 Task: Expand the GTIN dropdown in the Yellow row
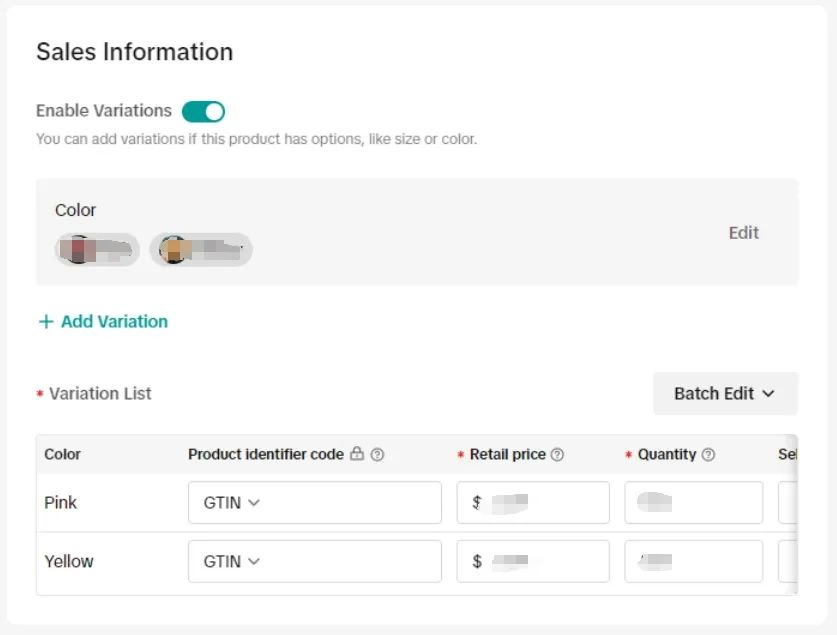(x=231, y=561)
